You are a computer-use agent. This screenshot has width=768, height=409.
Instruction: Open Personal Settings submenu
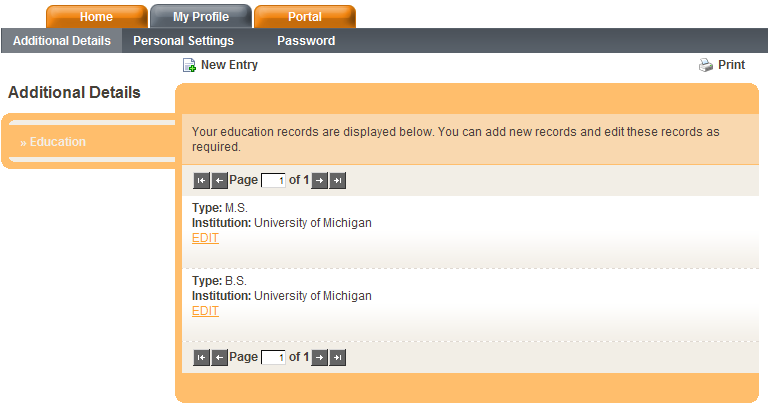pos(183,41)
